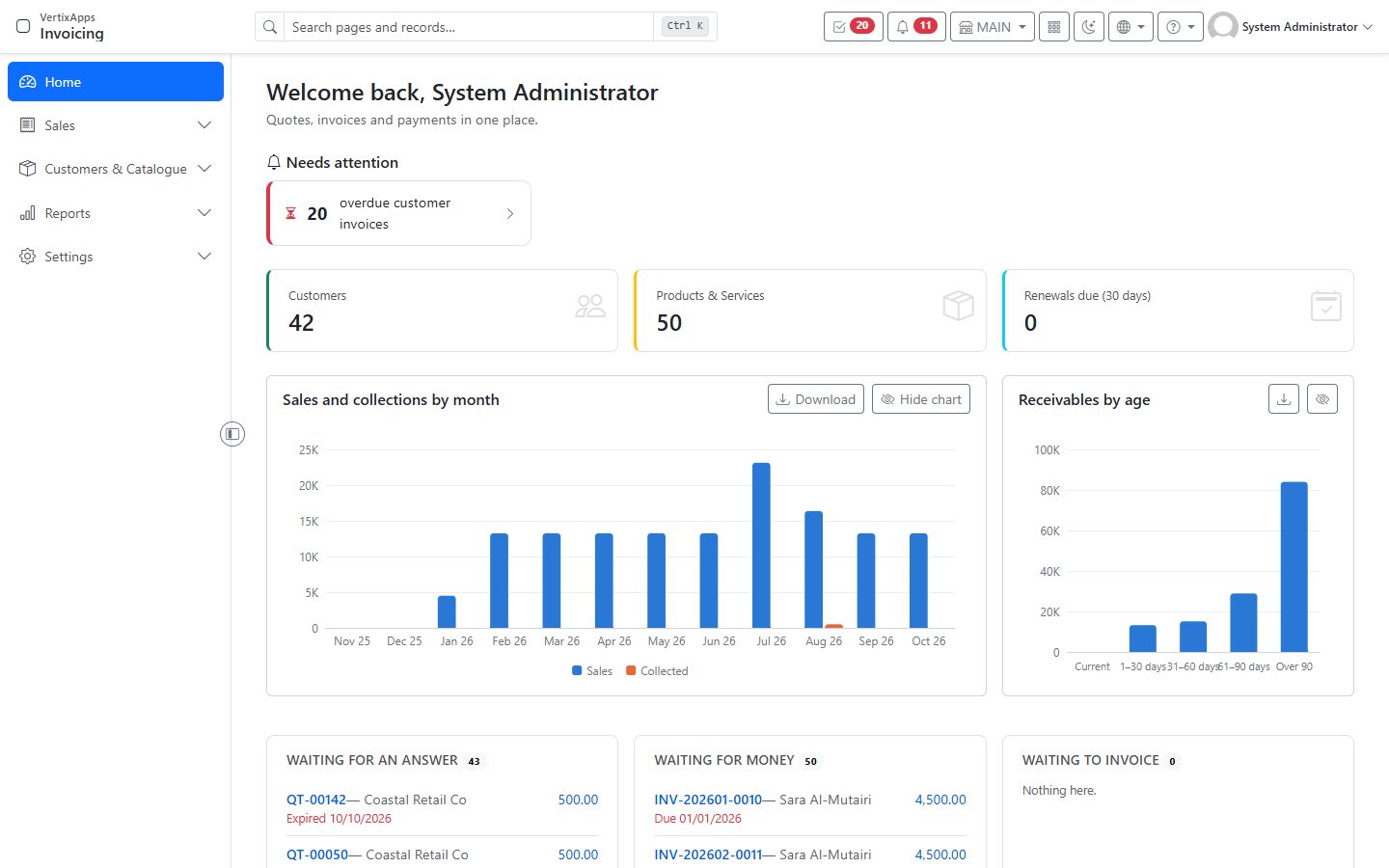Click the box icon on Products card
Image resolution: width=1389 pixels, height=868 pixels.
tap(959, 307)
